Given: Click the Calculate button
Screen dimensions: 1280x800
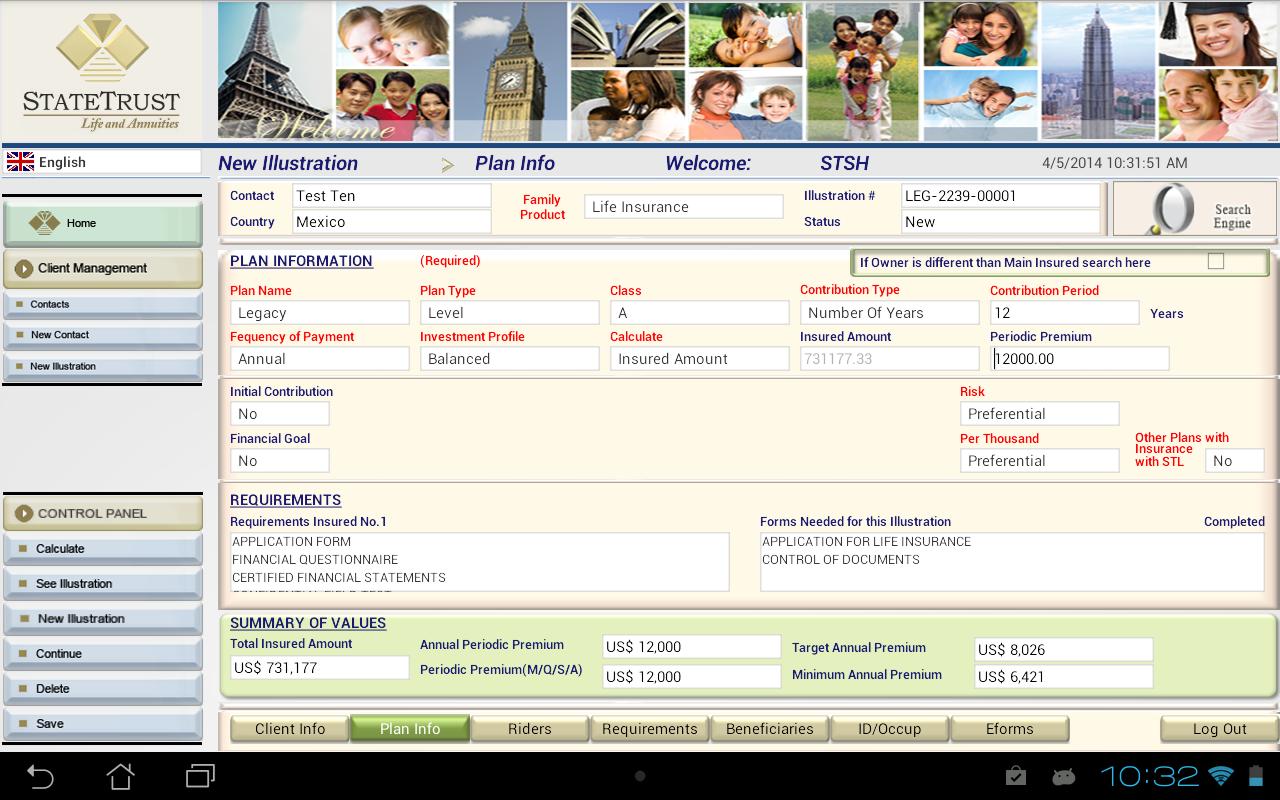Looking at the screenshot, I should tap(103, 548).
